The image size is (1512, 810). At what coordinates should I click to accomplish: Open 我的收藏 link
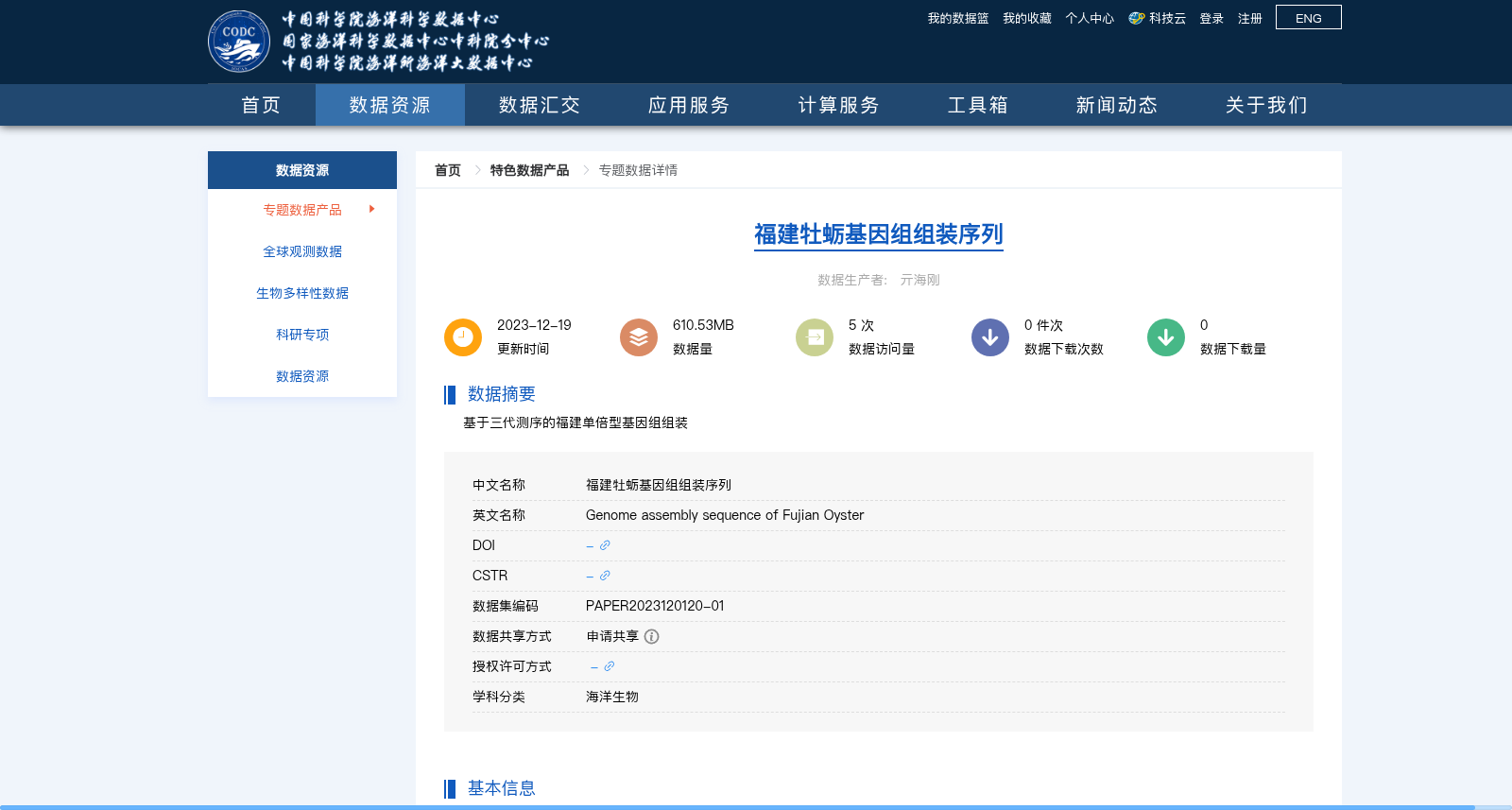(x=1027, y=18)
